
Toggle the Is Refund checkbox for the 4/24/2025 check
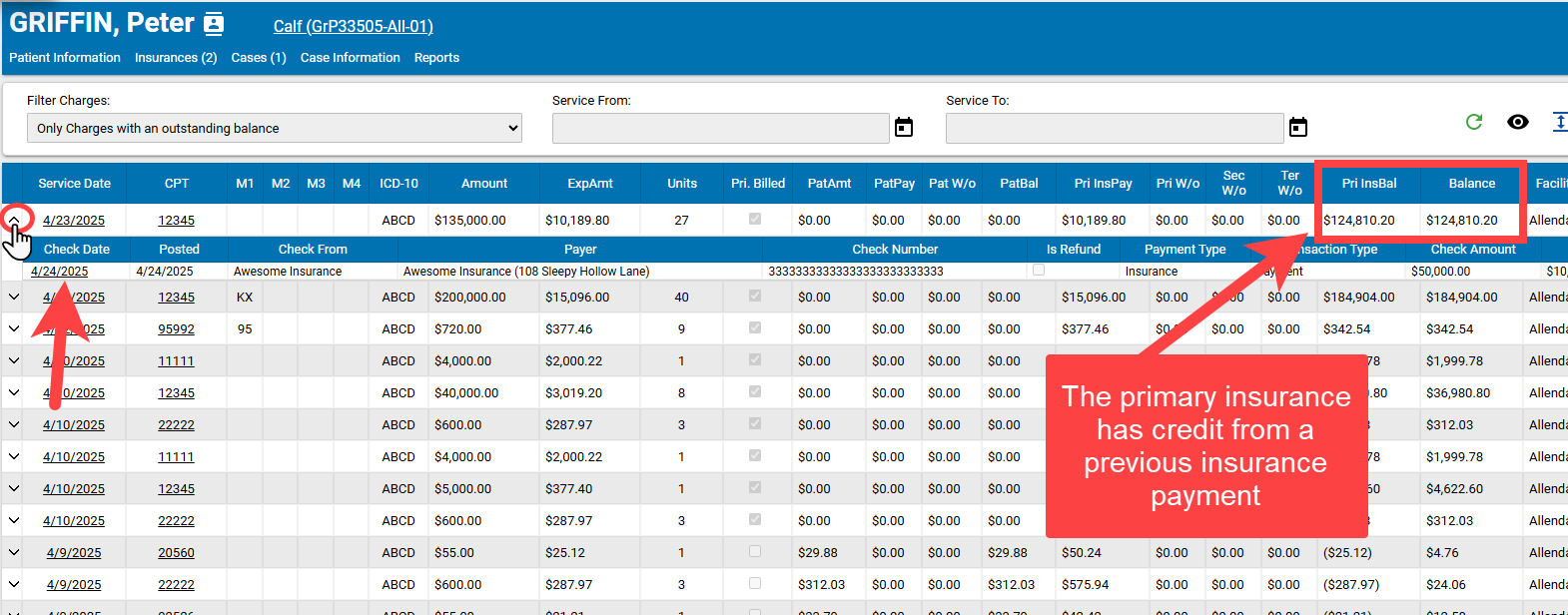pos(1039,271)
